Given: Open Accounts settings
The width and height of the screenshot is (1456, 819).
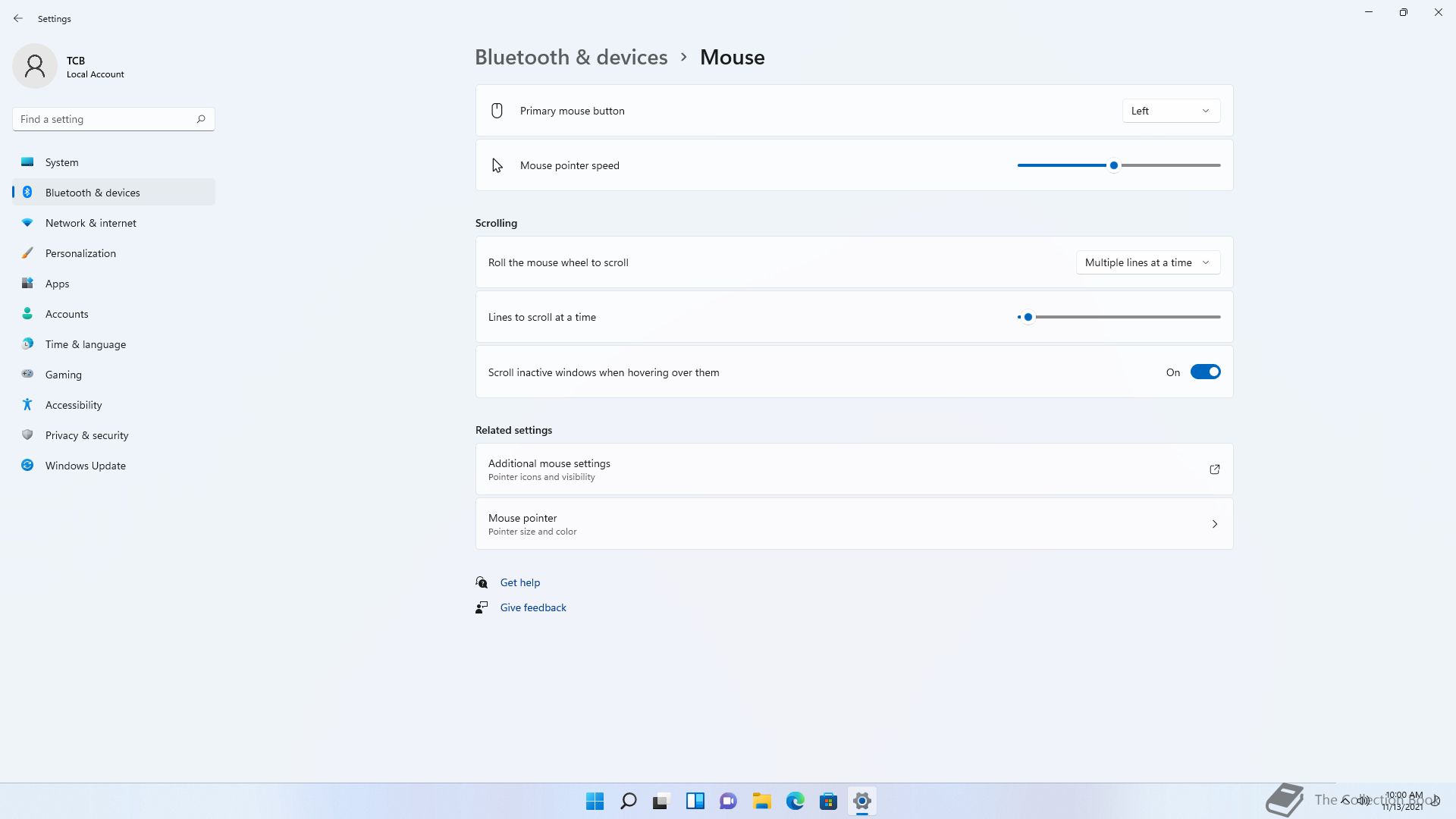Looking at the screenshot, I should [114, 313].
